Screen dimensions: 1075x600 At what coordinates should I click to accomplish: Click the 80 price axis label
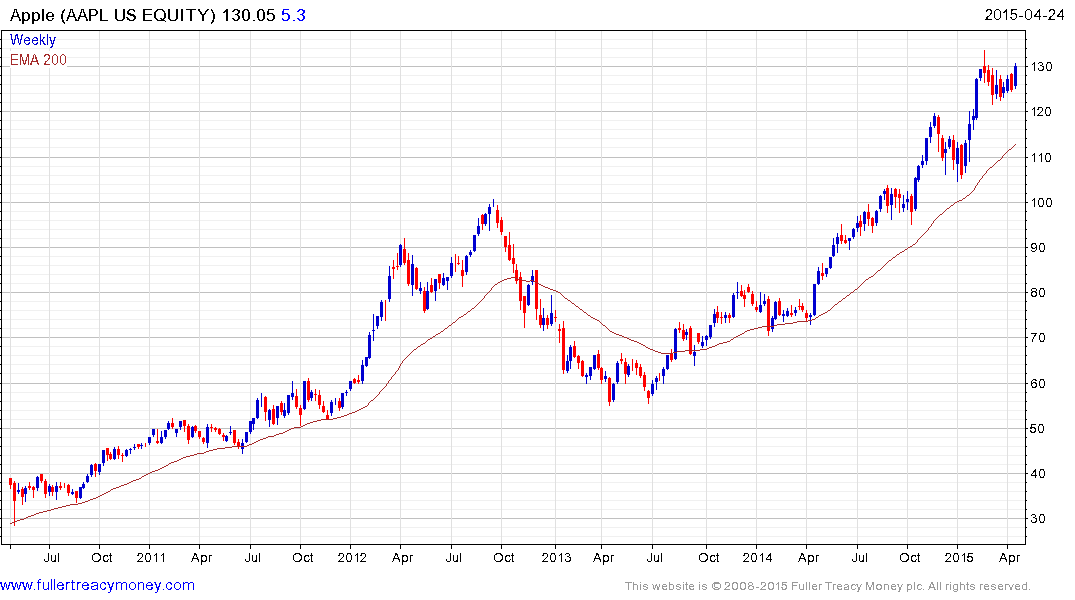tap(1038, 293)
